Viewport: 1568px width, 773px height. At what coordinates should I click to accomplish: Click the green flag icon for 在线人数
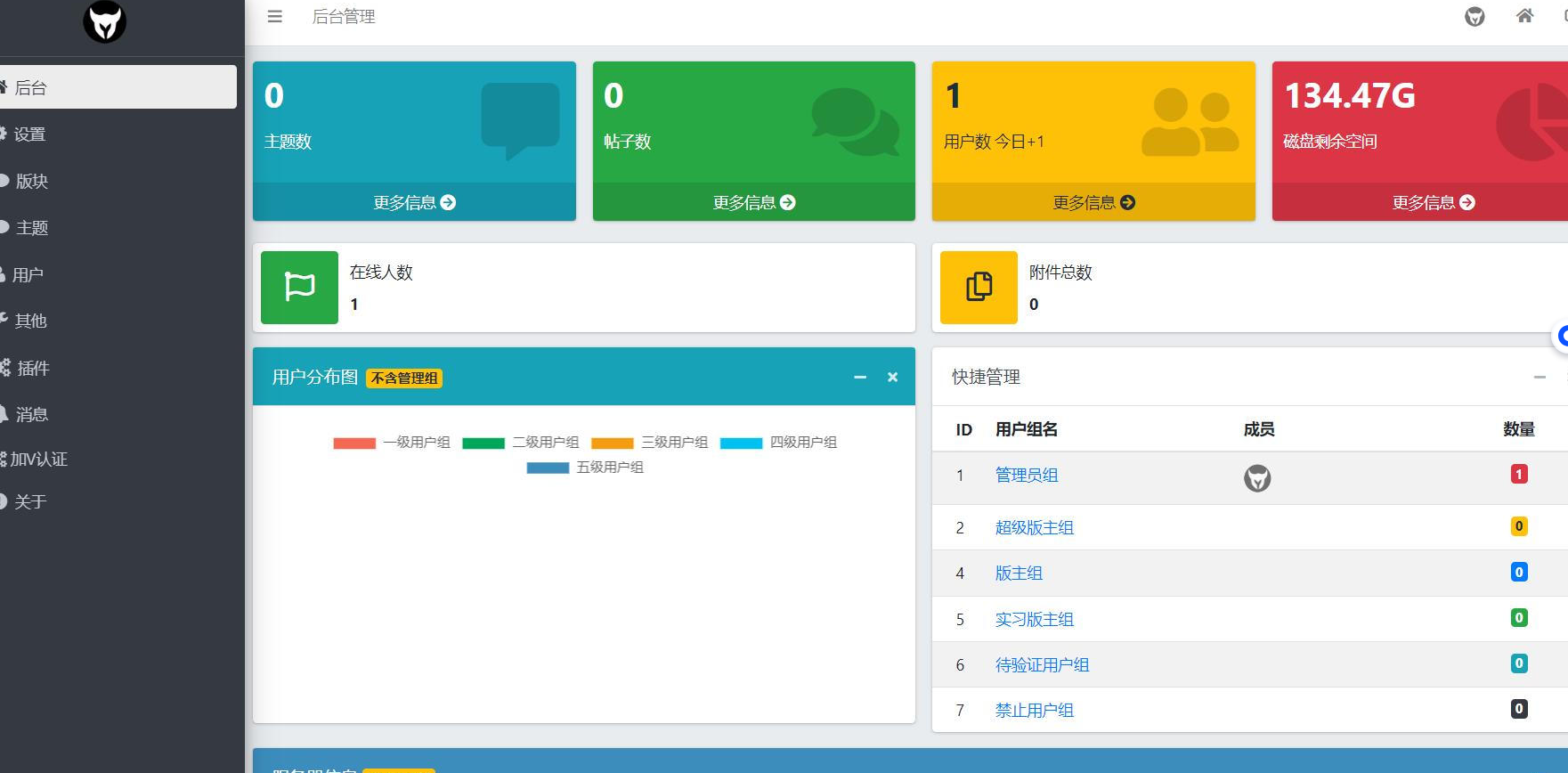pyautogui.click(x=299, y=287)
